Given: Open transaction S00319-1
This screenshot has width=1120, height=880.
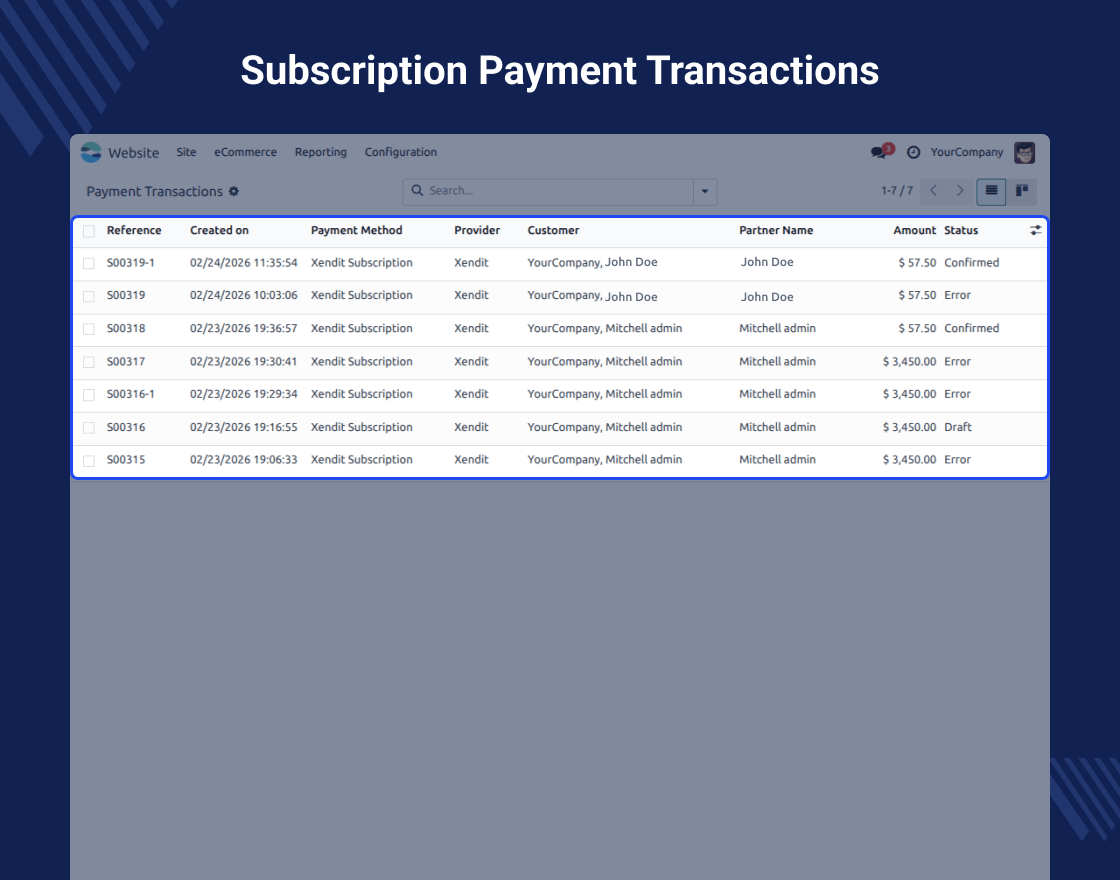Looking at the screenshot, I should click(x=130, y=263).
